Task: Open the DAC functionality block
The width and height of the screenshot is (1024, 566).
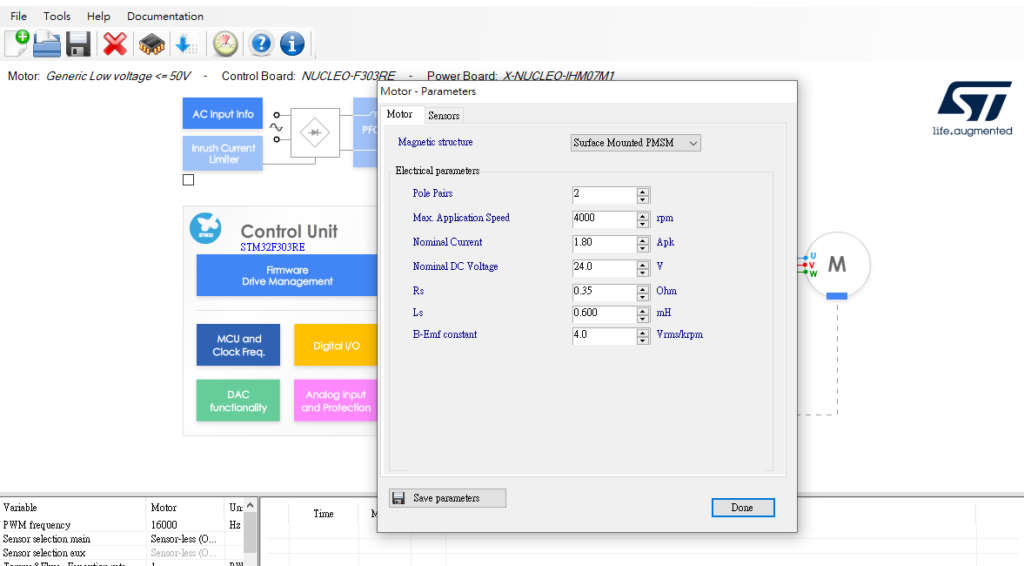Action: pyautogui.click(x=238, y=400)
